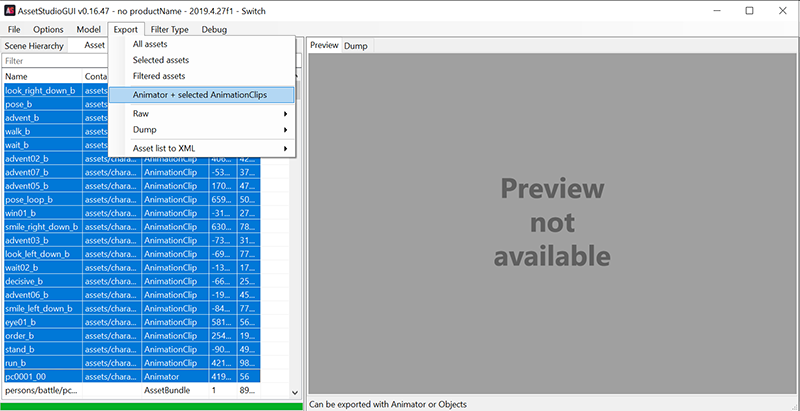Sort asset list by Name column header
The image size is (800, 411).
point(40,76)
